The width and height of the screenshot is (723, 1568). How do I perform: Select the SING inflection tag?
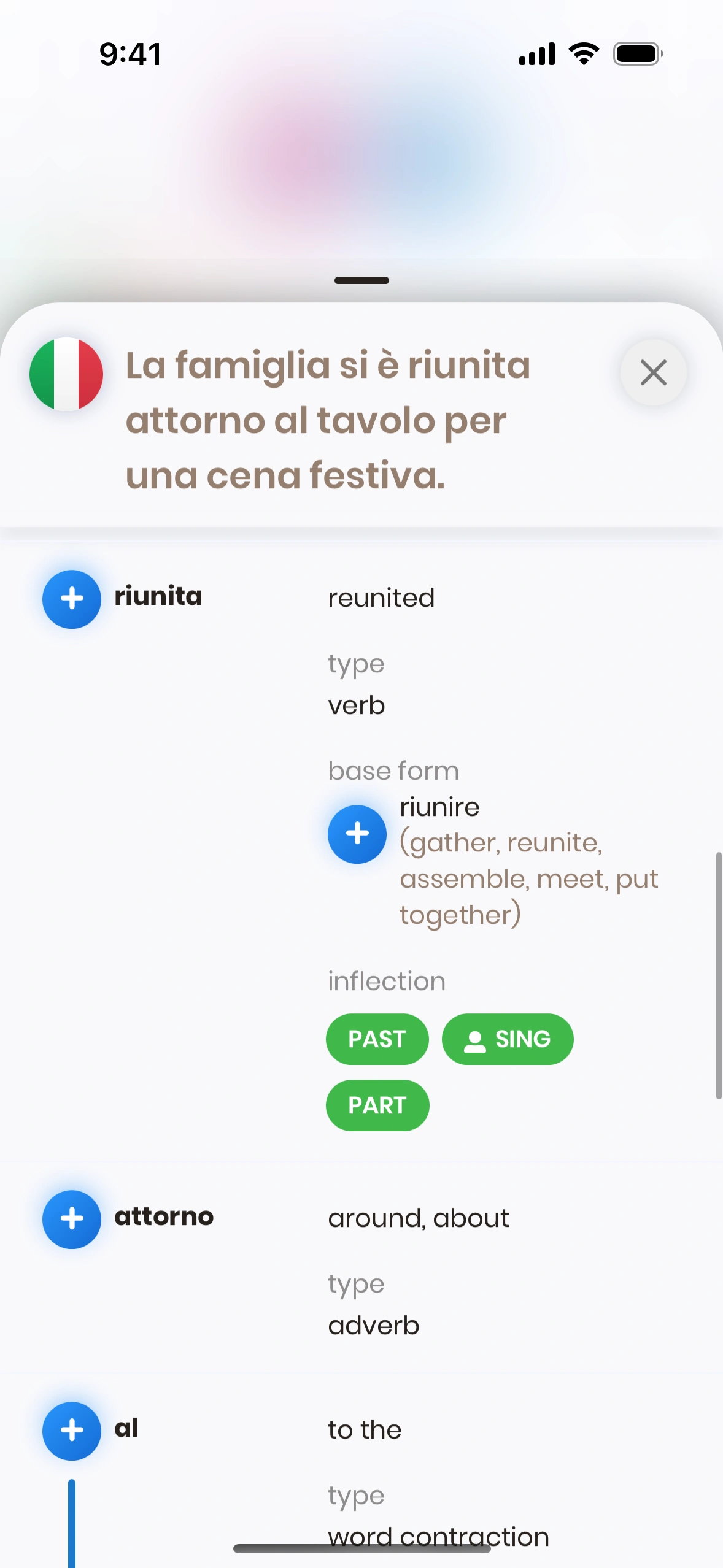(x=508, y=1039)
